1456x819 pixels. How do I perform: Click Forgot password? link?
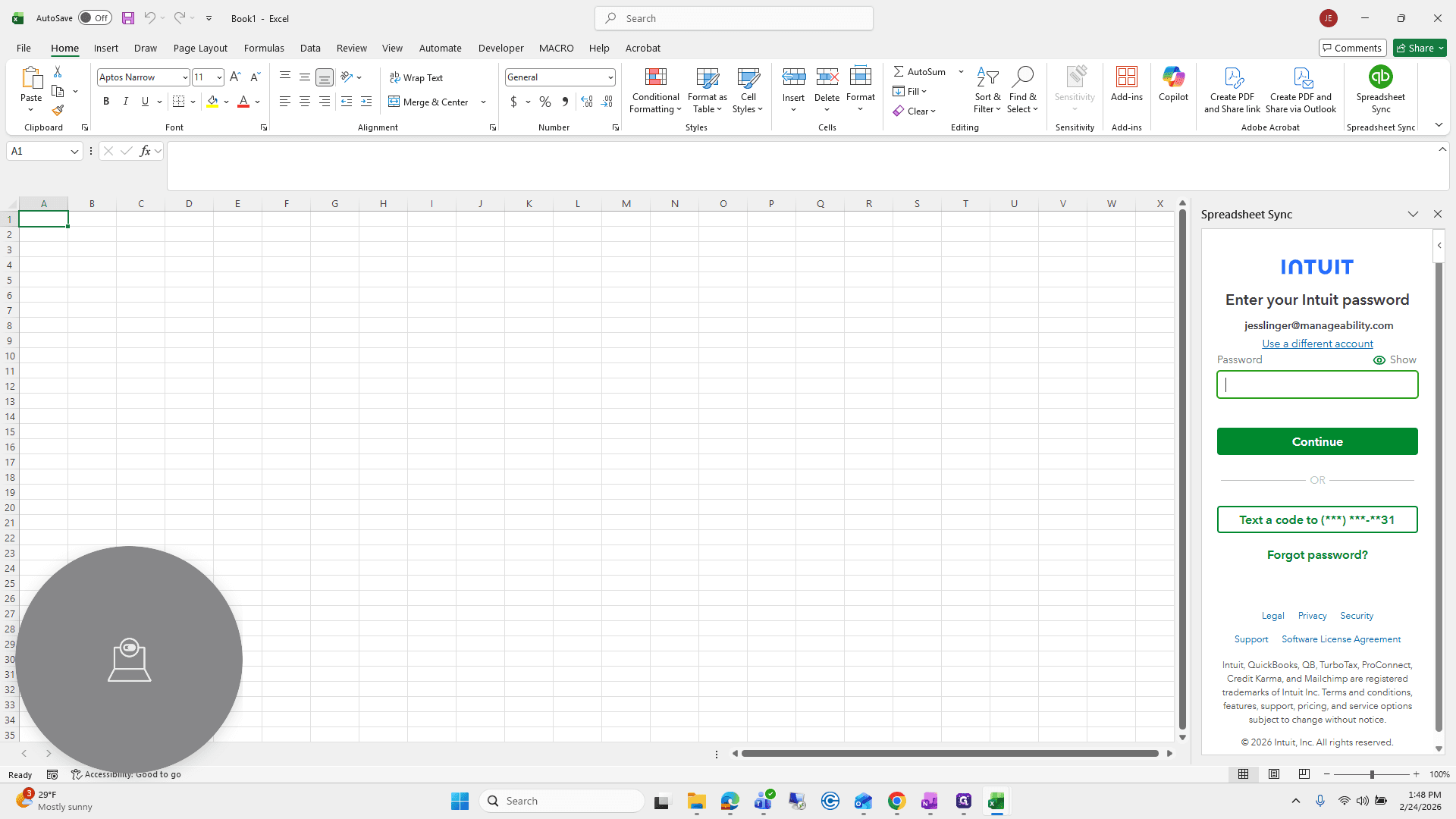[x=1317, y=555]
